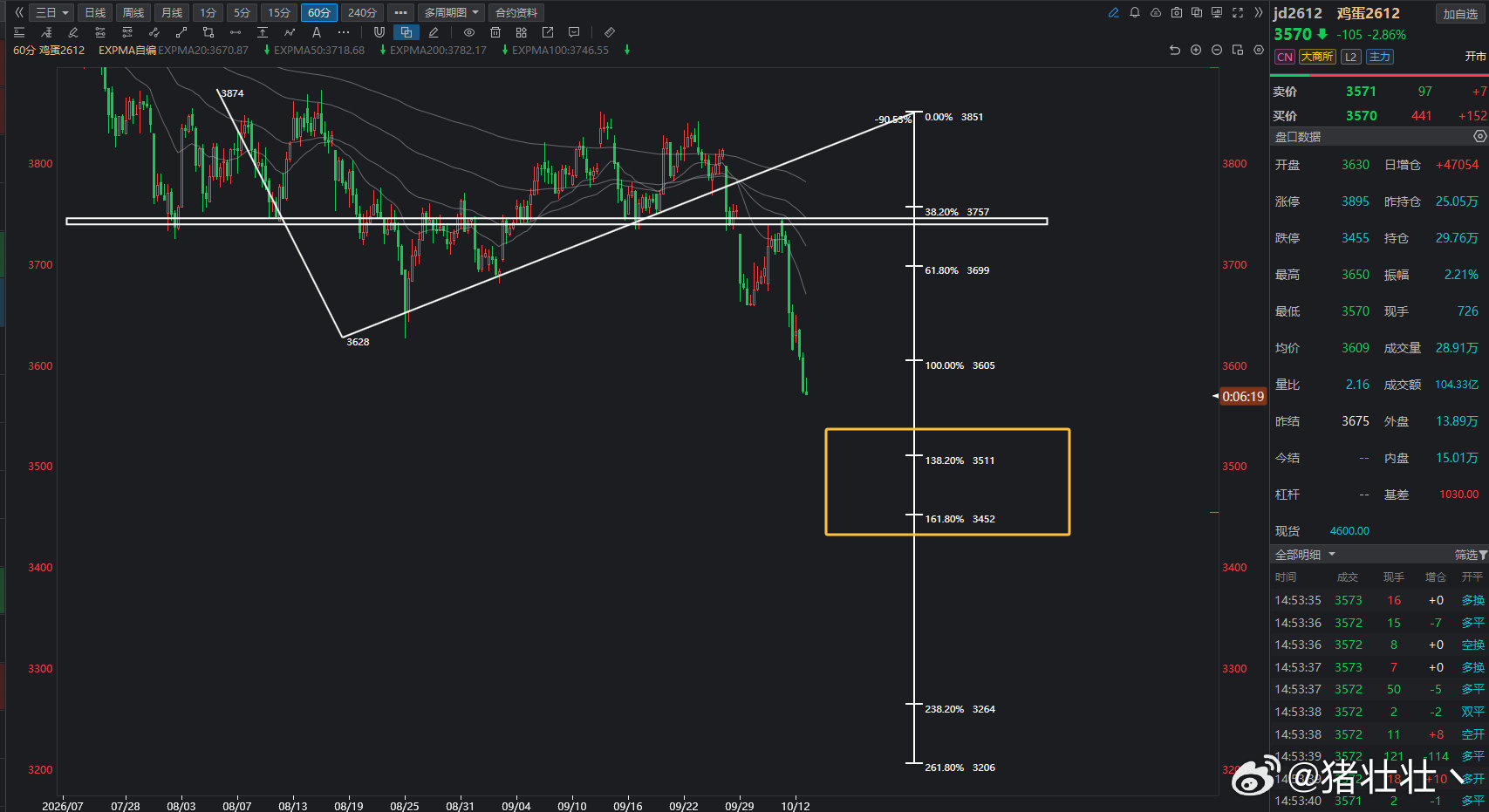The width and height of the screenshot is (1489, 812).
Task: Click the 加自选 add to watchlist button
Action: (x=1460, y=14)
